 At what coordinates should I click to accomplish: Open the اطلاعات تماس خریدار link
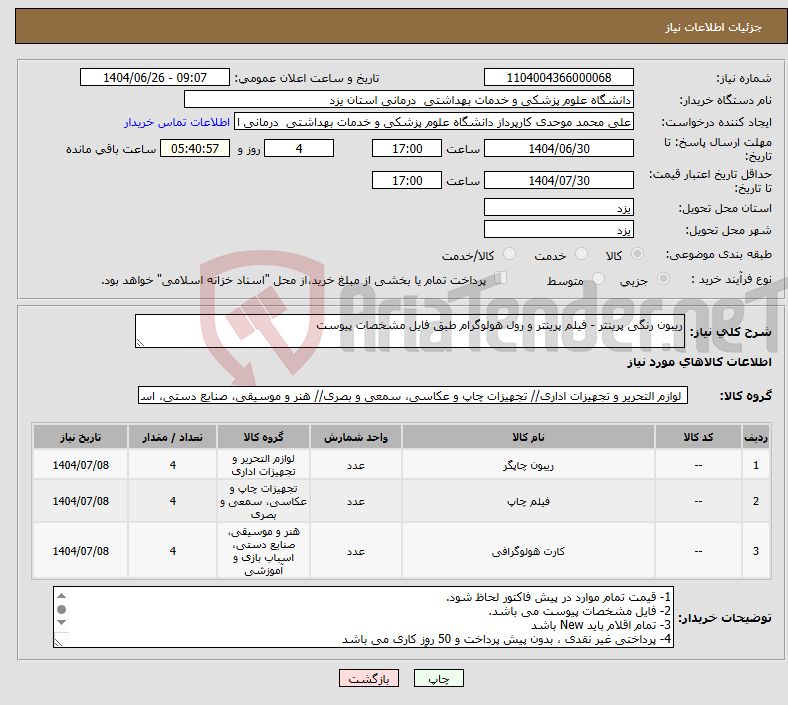point(177,122)
